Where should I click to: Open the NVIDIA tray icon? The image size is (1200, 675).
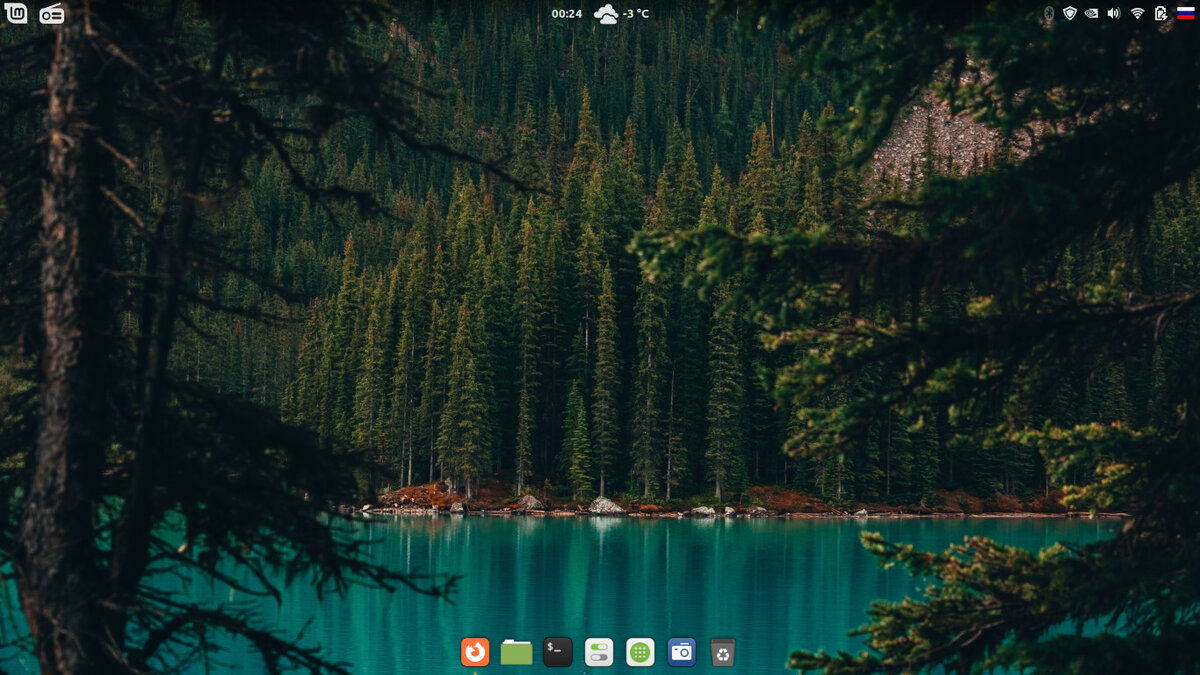[x=1092, y=13]
